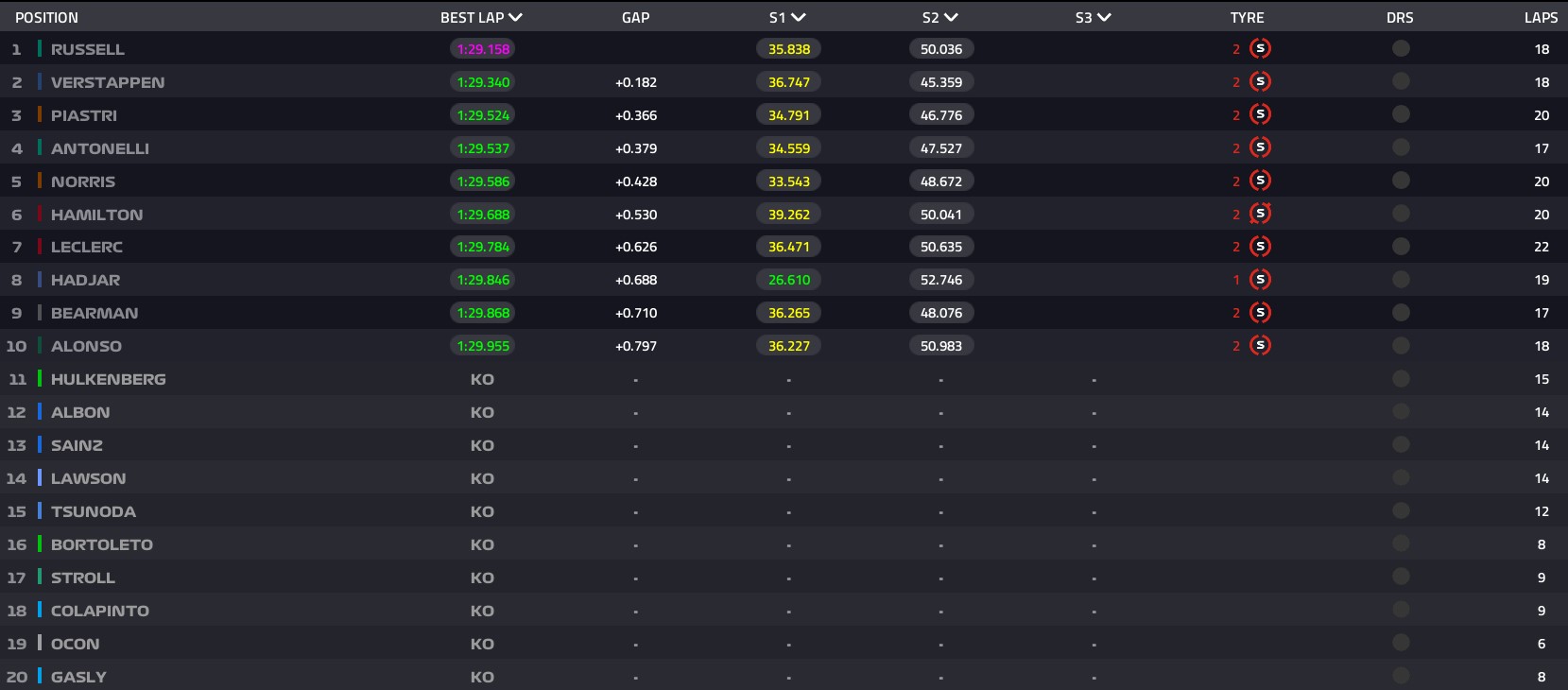Viewport: 1568px width, 690px height.
Task: Click the soft tyre icon in Russell's row
Action: pos(1260,49)
